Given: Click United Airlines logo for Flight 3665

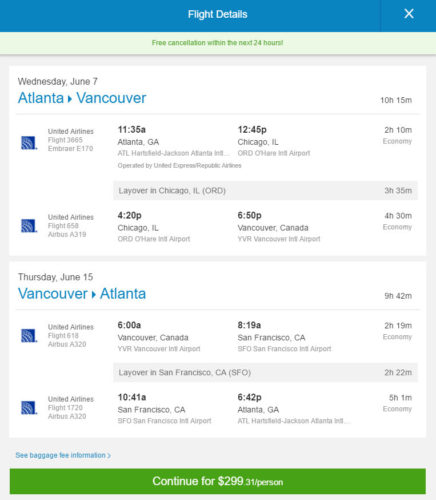Looking at the screenshot, I should [29, 143].
